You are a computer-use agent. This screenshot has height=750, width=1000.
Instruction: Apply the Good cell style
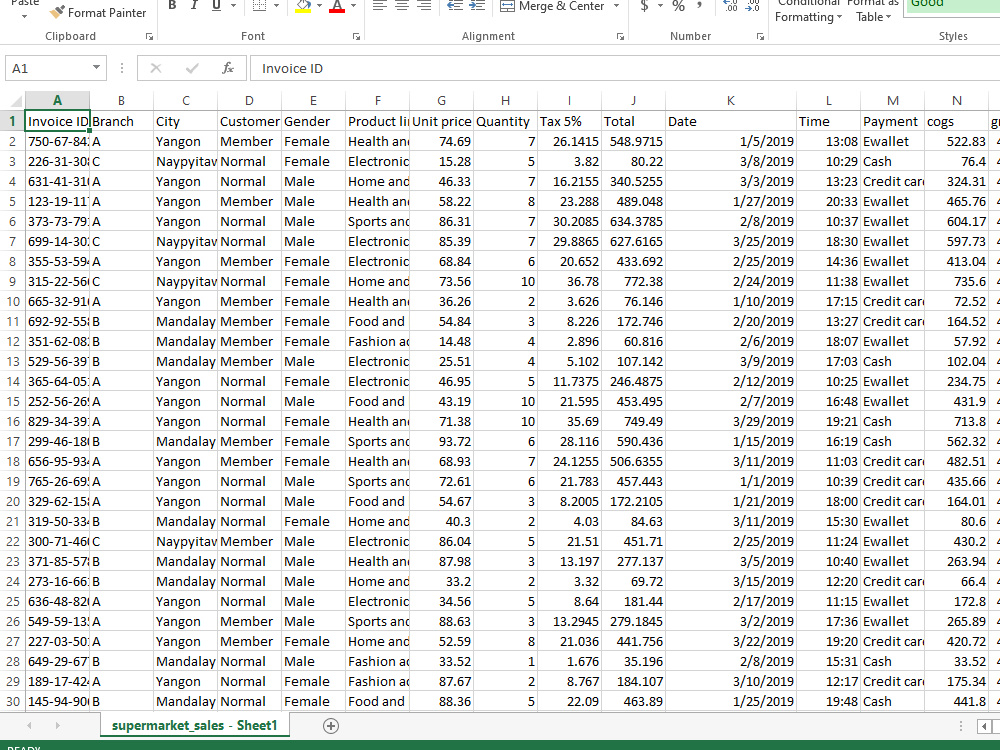point(952,6)
